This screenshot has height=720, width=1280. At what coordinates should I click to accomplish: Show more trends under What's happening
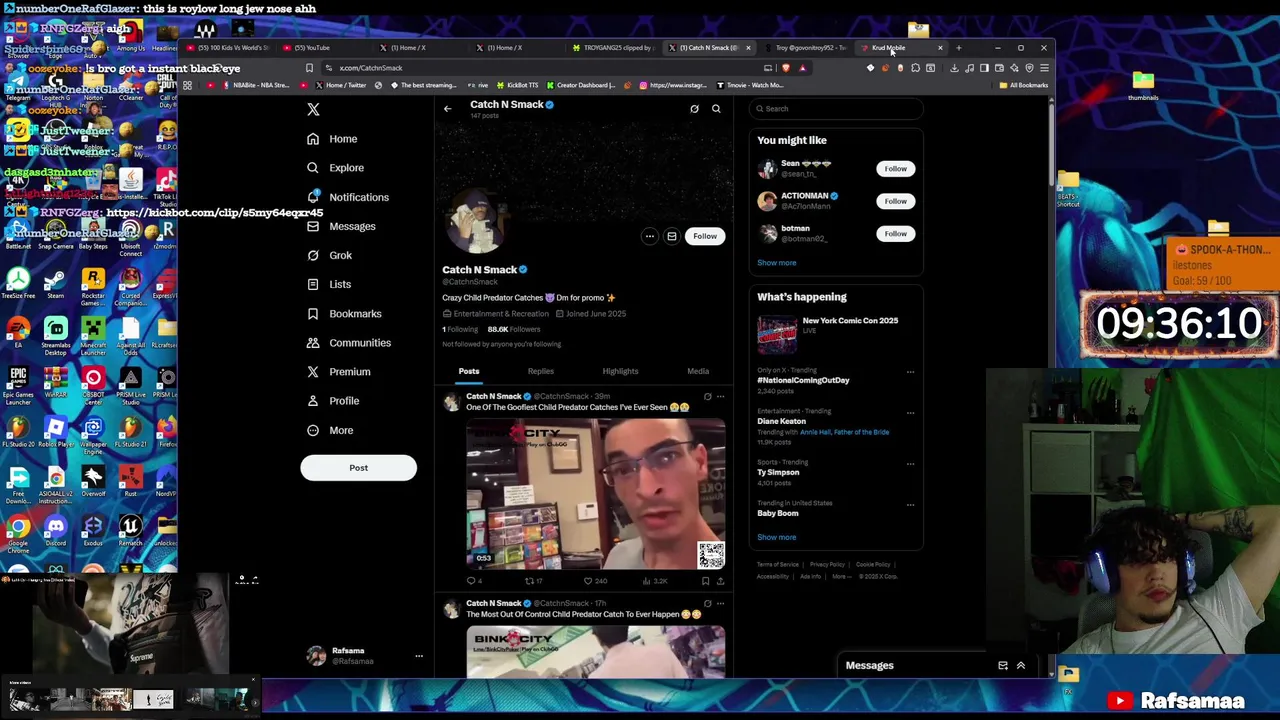pos(777,537)
